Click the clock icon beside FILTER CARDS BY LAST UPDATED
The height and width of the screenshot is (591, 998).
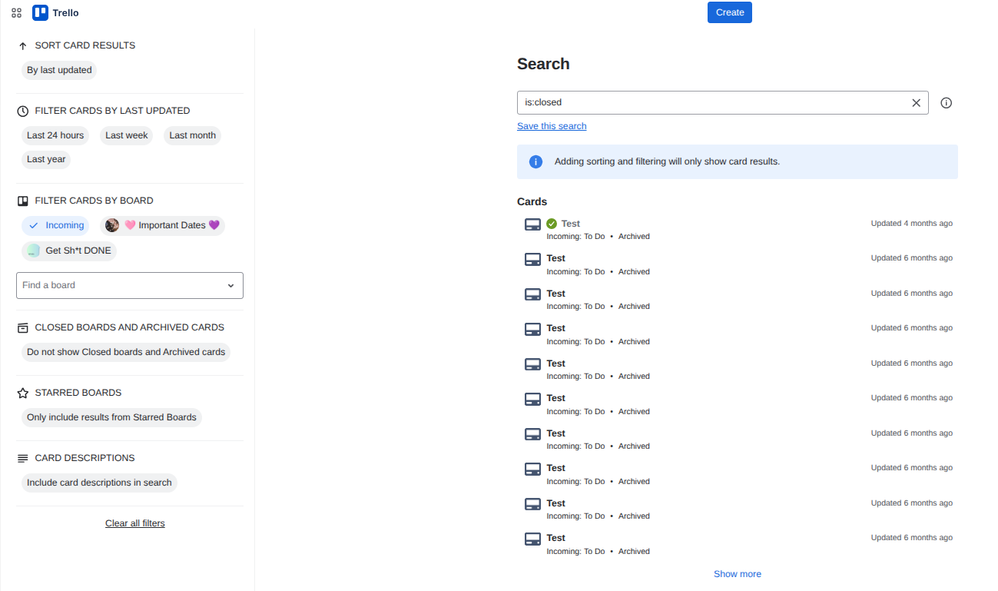(x=21, y=110)
